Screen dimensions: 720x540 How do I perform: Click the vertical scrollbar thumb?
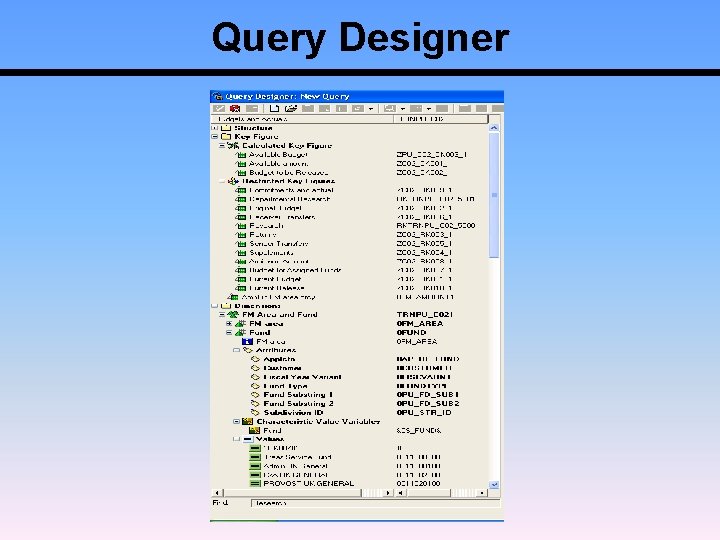click(x=494, y=195)
